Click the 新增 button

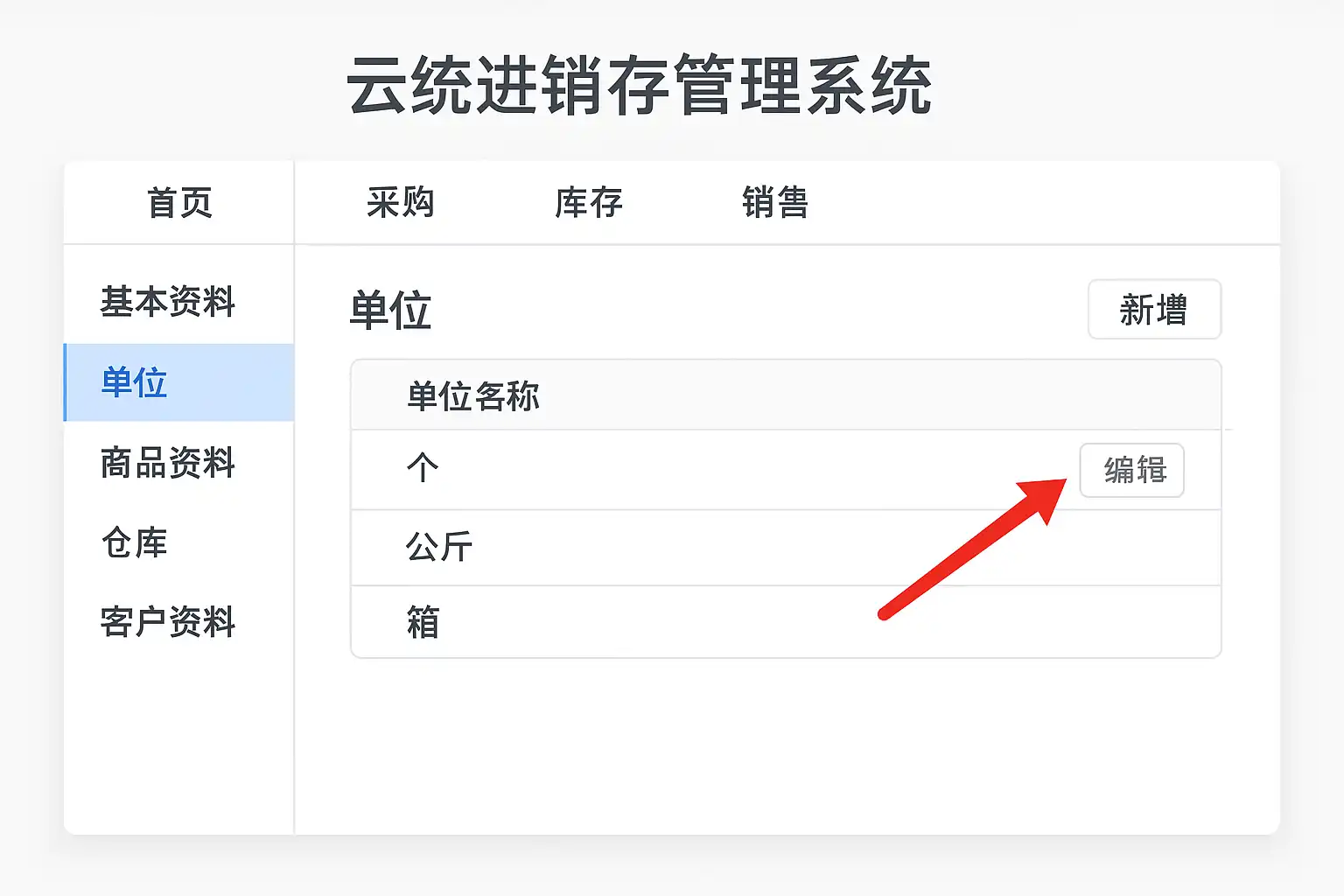point(1153,310)
